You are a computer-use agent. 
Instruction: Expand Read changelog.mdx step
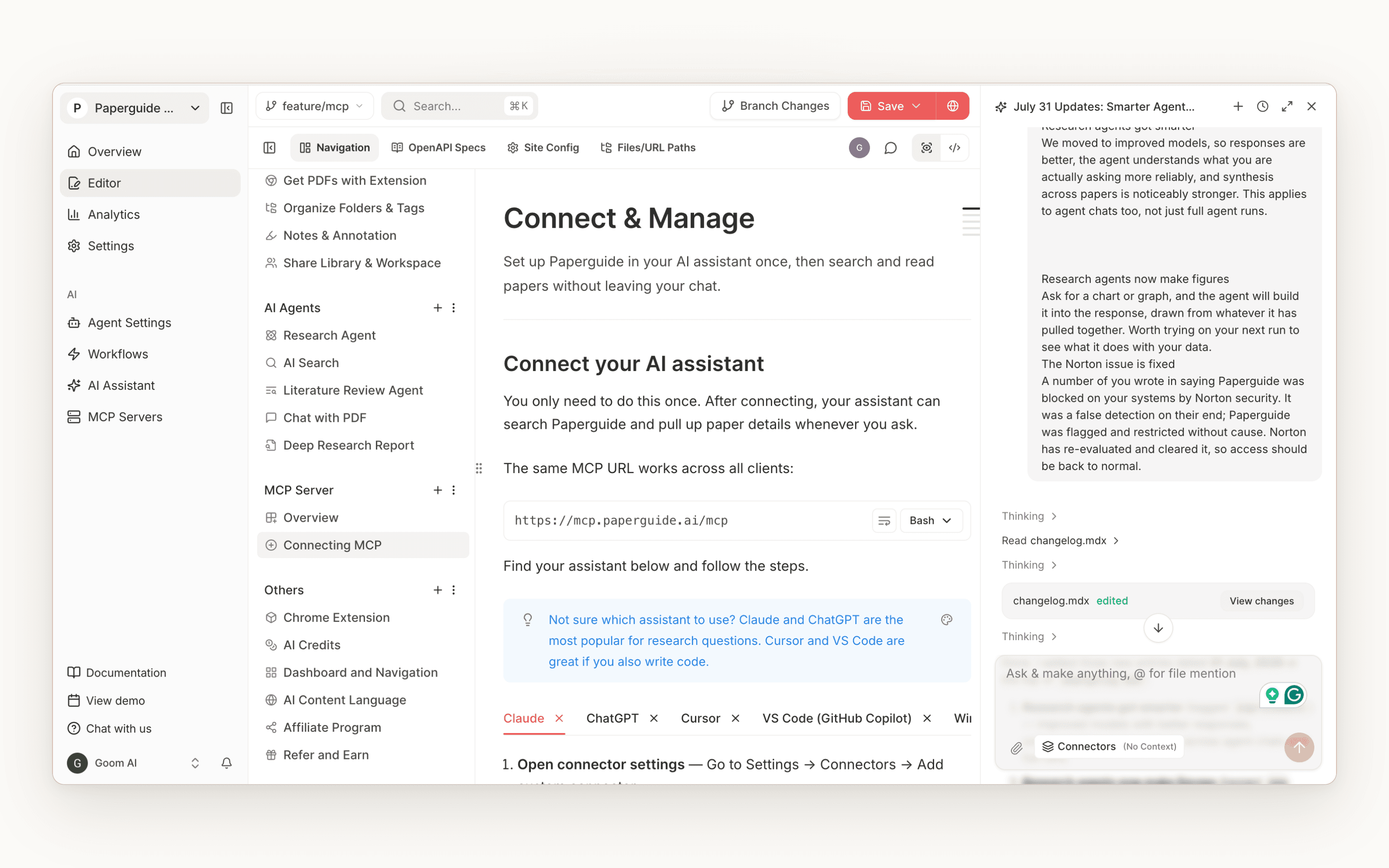1060,541
